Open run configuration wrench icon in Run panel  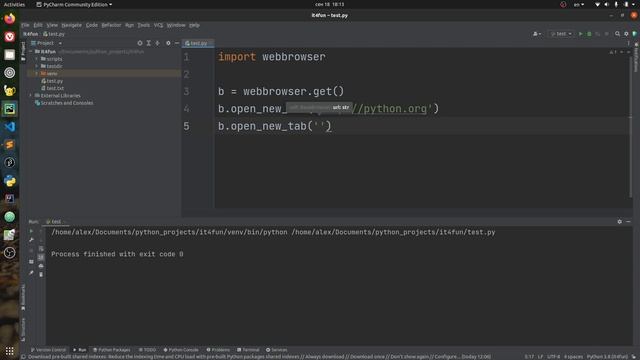coord(31,240)
